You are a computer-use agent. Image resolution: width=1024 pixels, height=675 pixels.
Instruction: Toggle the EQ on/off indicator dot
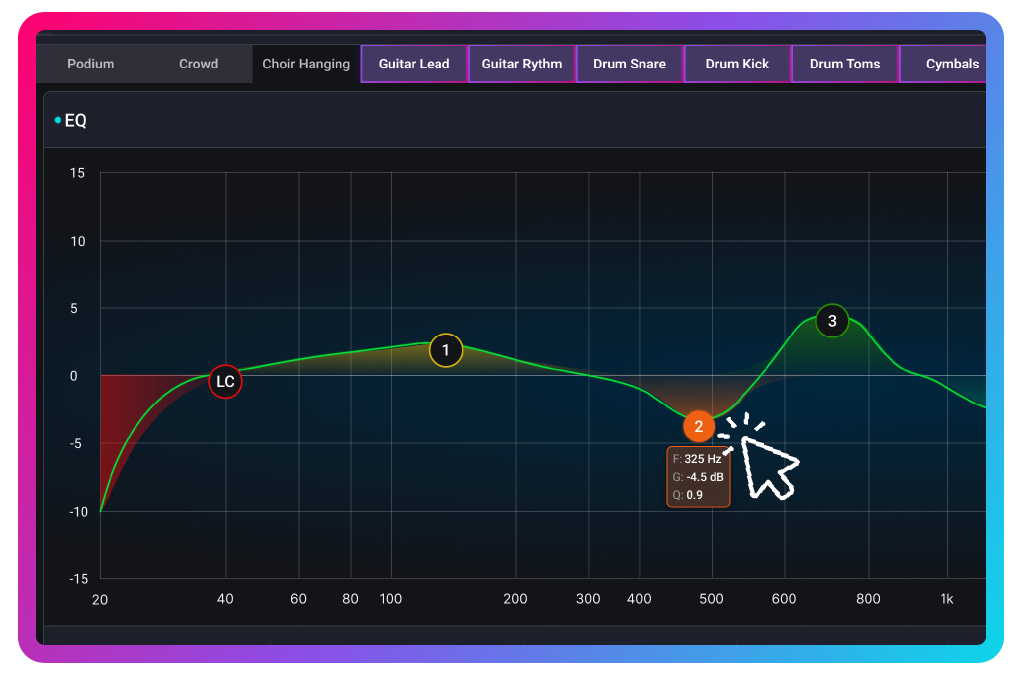[x=57, y=119]
